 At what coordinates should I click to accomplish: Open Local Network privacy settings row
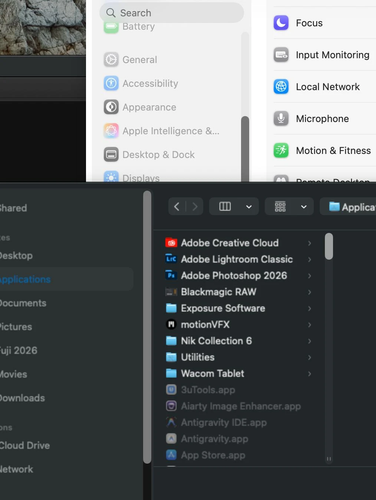coord(325,87)
